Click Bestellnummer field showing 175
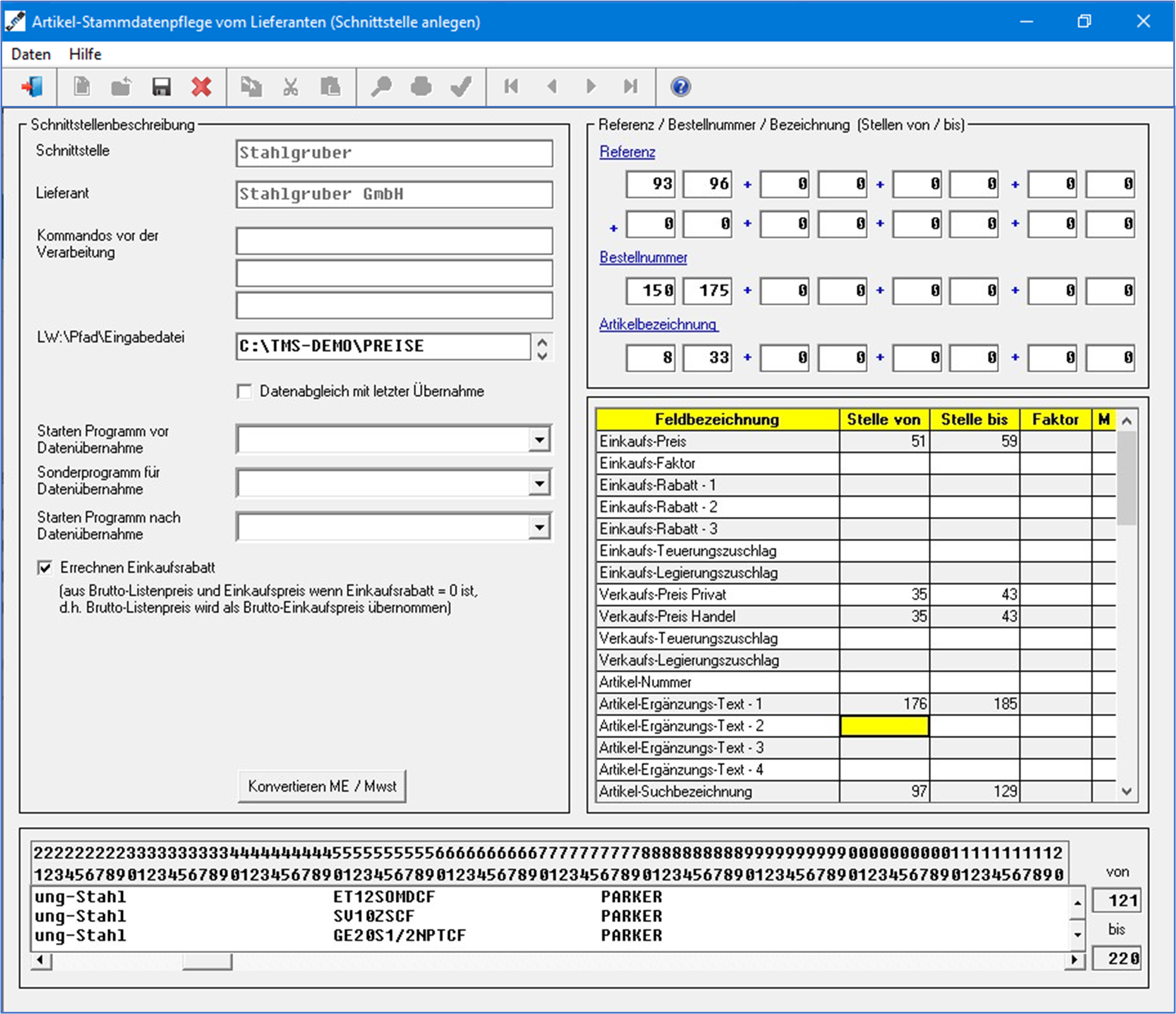 [x=707, y=291]
